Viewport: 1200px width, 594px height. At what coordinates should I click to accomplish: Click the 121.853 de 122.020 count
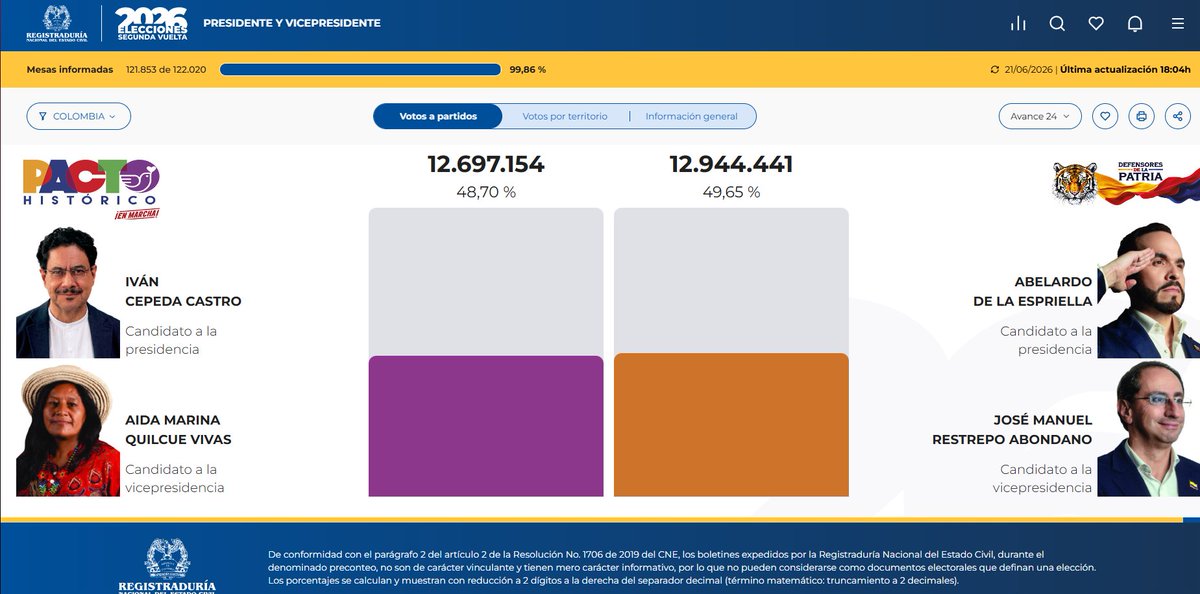(x=166, y=70)
